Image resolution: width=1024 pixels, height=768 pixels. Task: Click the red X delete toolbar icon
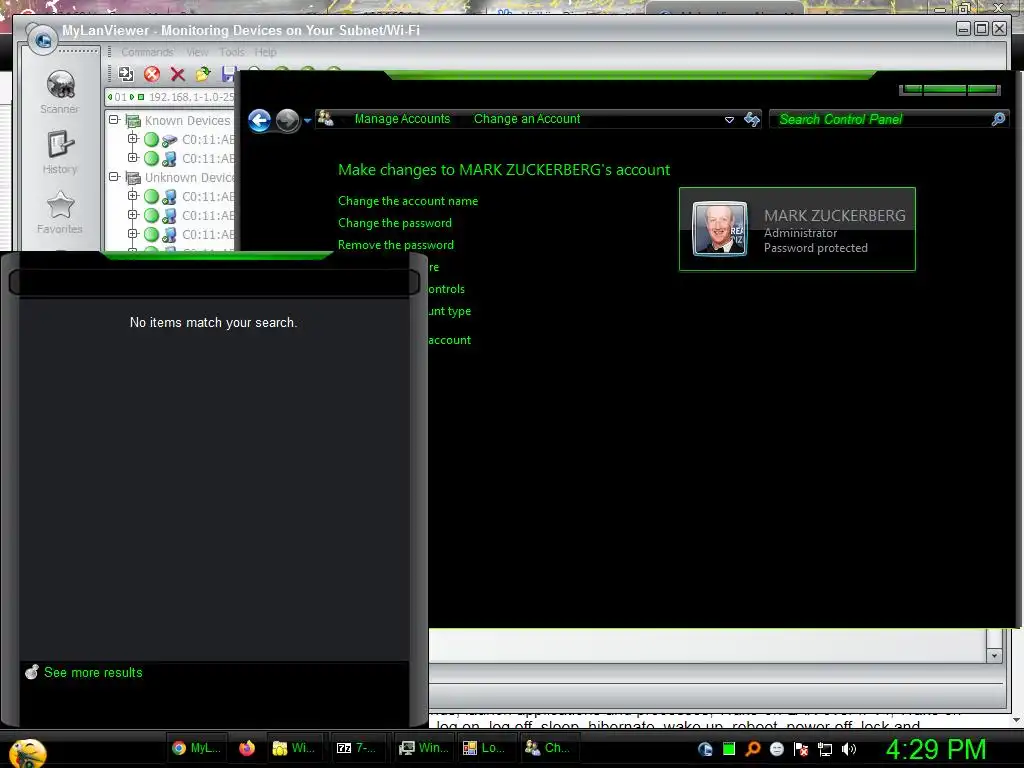coord(178,74)
